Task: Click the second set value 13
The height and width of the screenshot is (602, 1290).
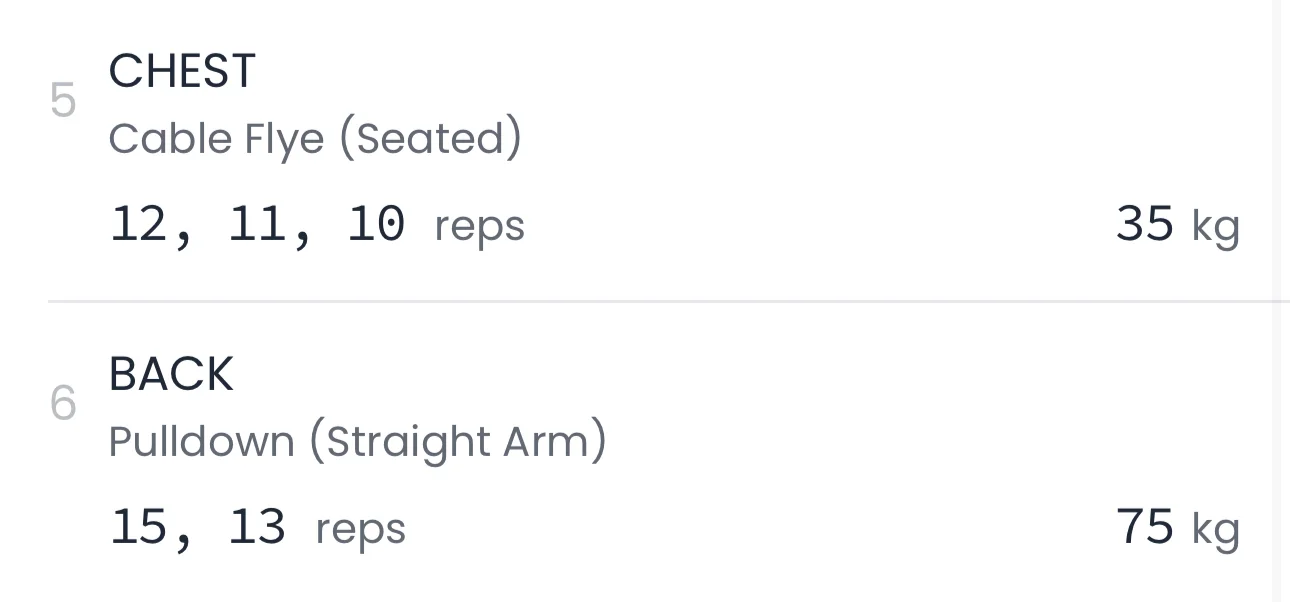Action: (257, 526)
